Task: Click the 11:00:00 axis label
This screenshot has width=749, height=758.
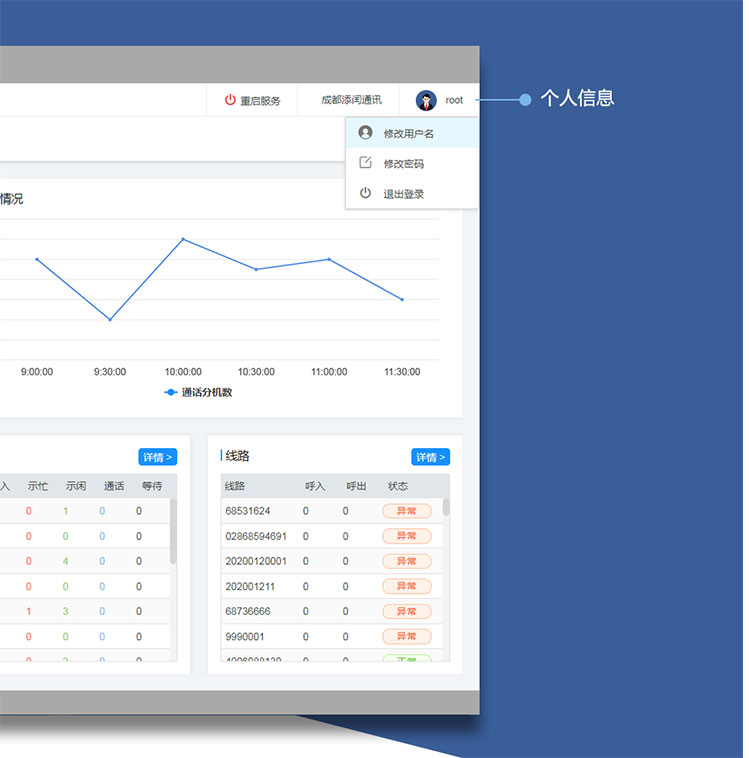Action: coord(329,372)
